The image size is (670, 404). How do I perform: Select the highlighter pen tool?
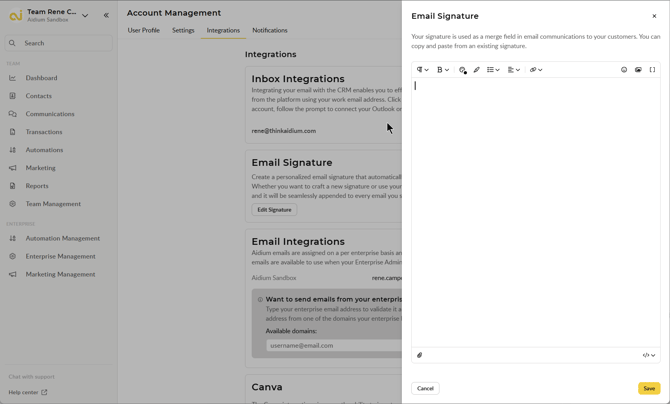(x=477, y=70)
